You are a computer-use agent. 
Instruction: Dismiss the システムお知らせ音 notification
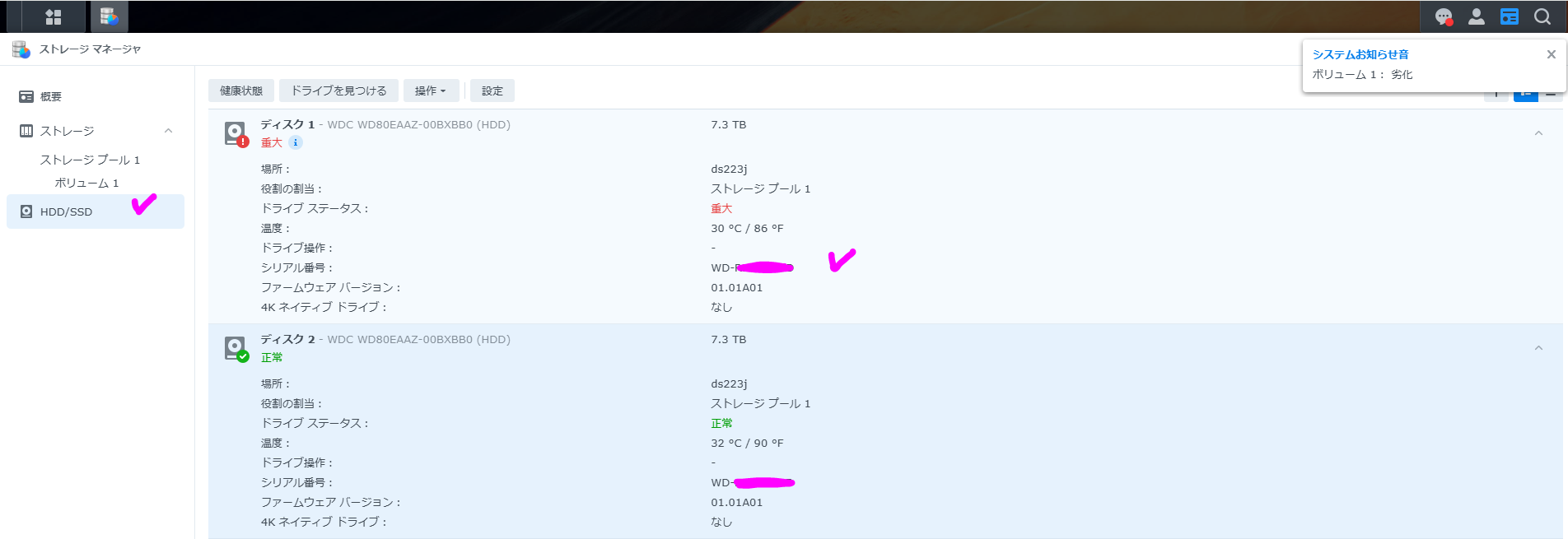coord(1552,54)
